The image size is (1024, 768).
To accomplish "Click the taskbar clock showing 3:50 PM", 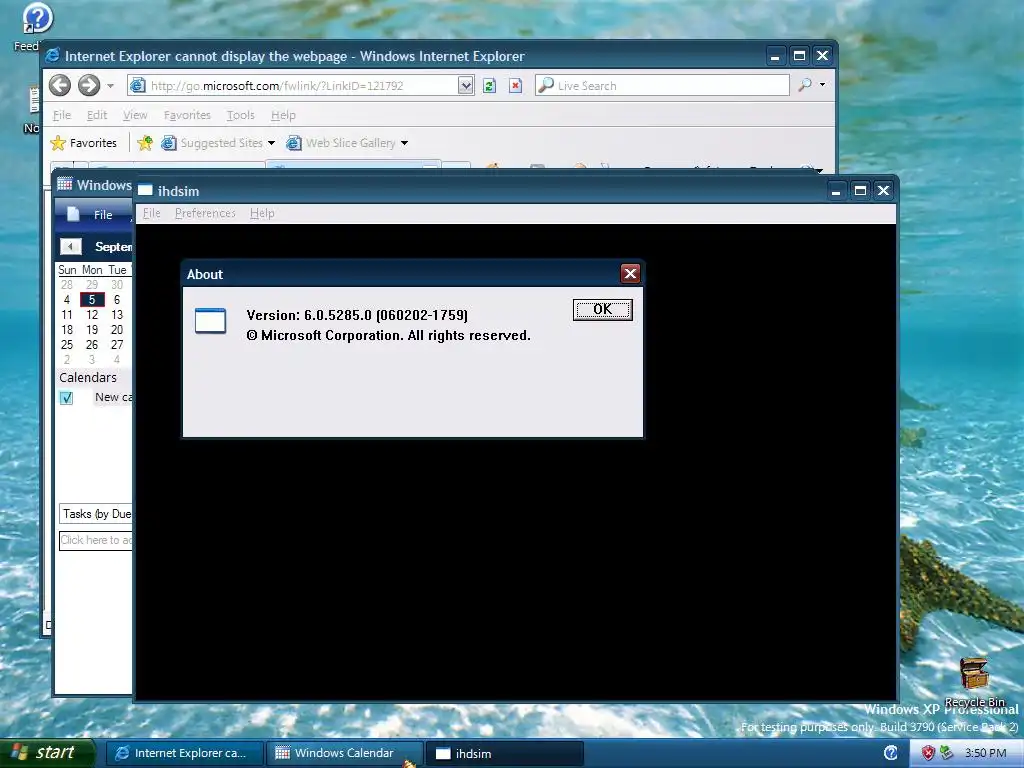I will click(985, 753).
